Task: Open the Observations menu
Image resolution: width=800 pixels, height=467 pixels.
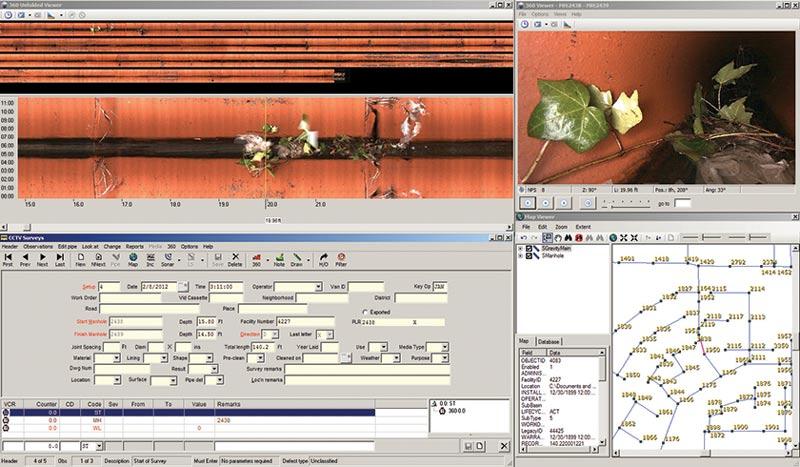Action: [x=39, y=246]
